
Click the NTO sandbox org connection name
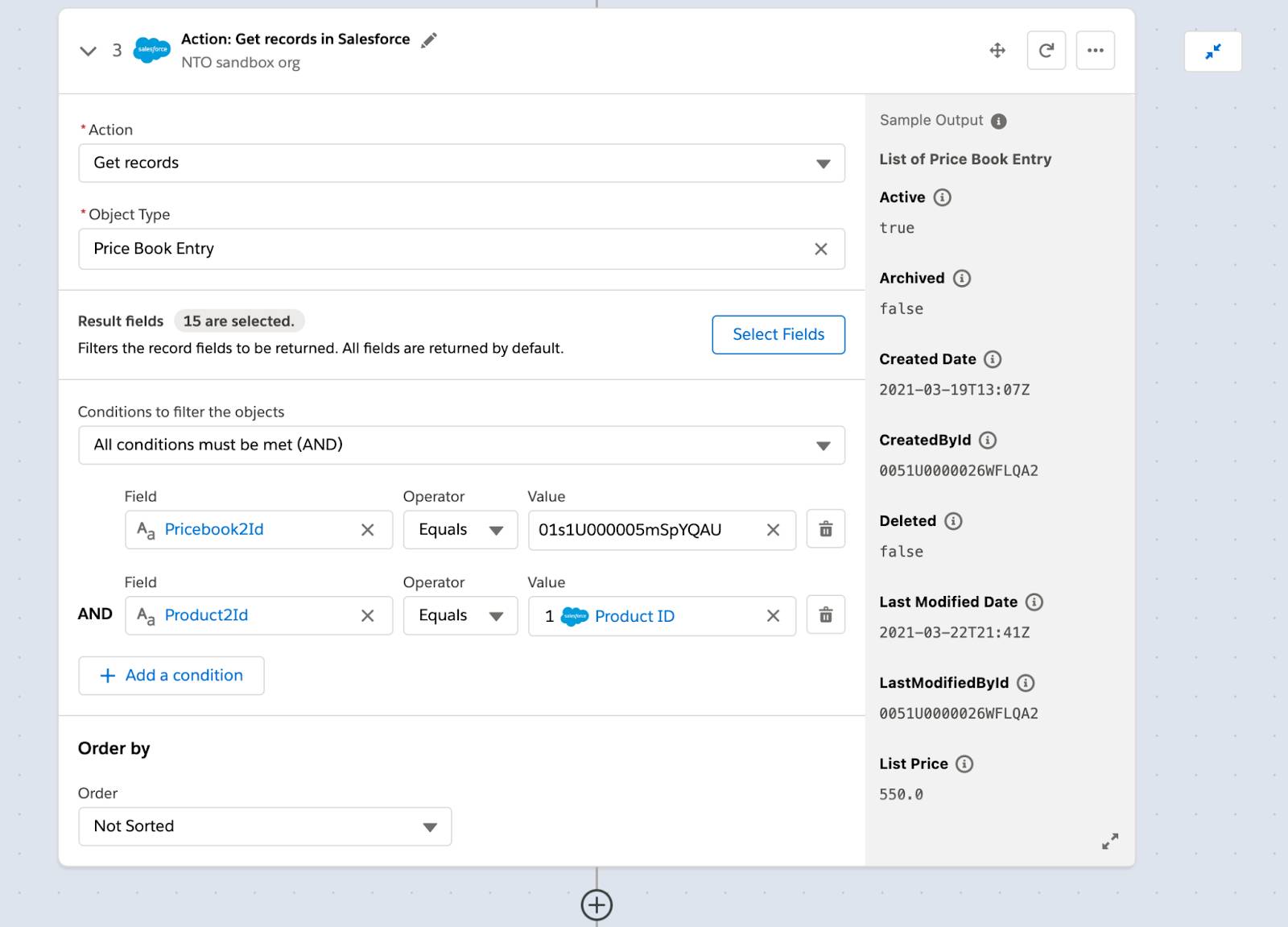tap(241, 63)
